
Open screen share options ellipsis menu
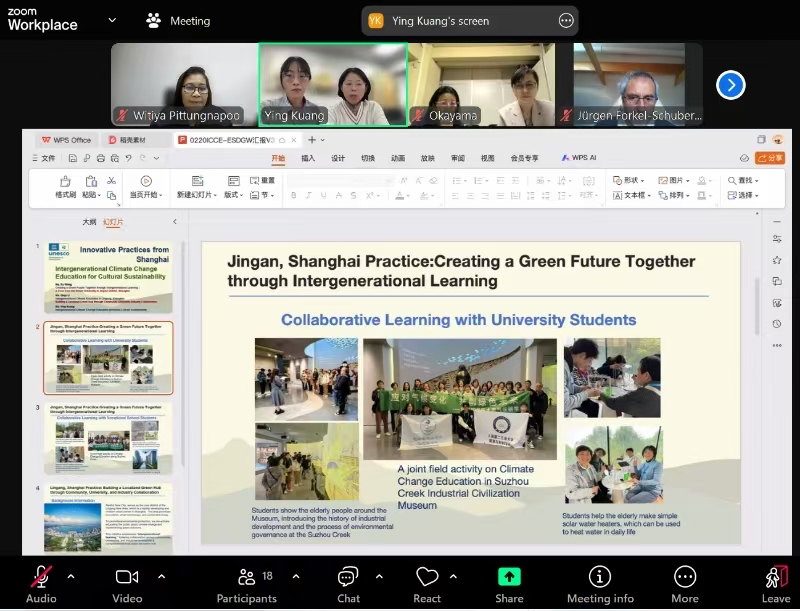click(566, 20)
